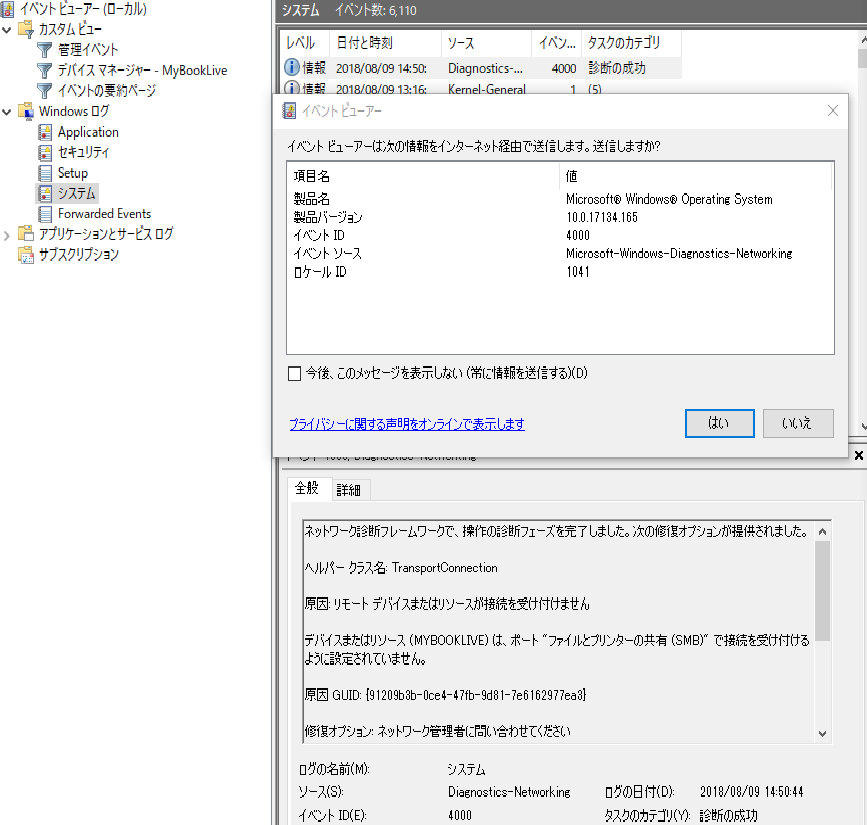Click the Setup log icon

click(45, 173)
